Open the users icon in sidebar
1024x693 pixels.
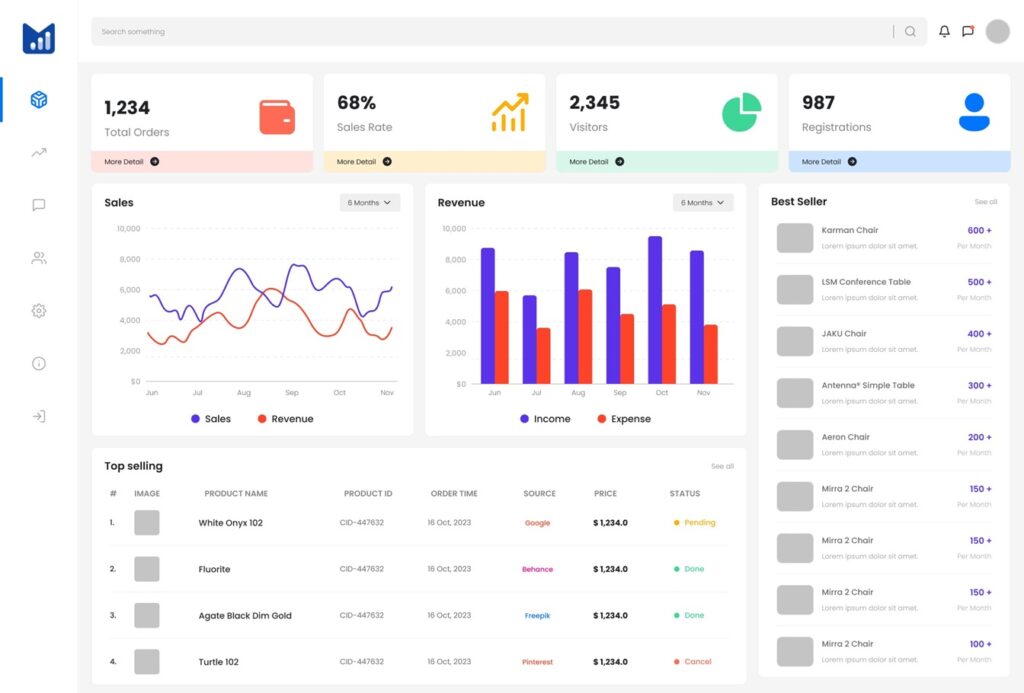pyautogui.click(x=39, y=258)
